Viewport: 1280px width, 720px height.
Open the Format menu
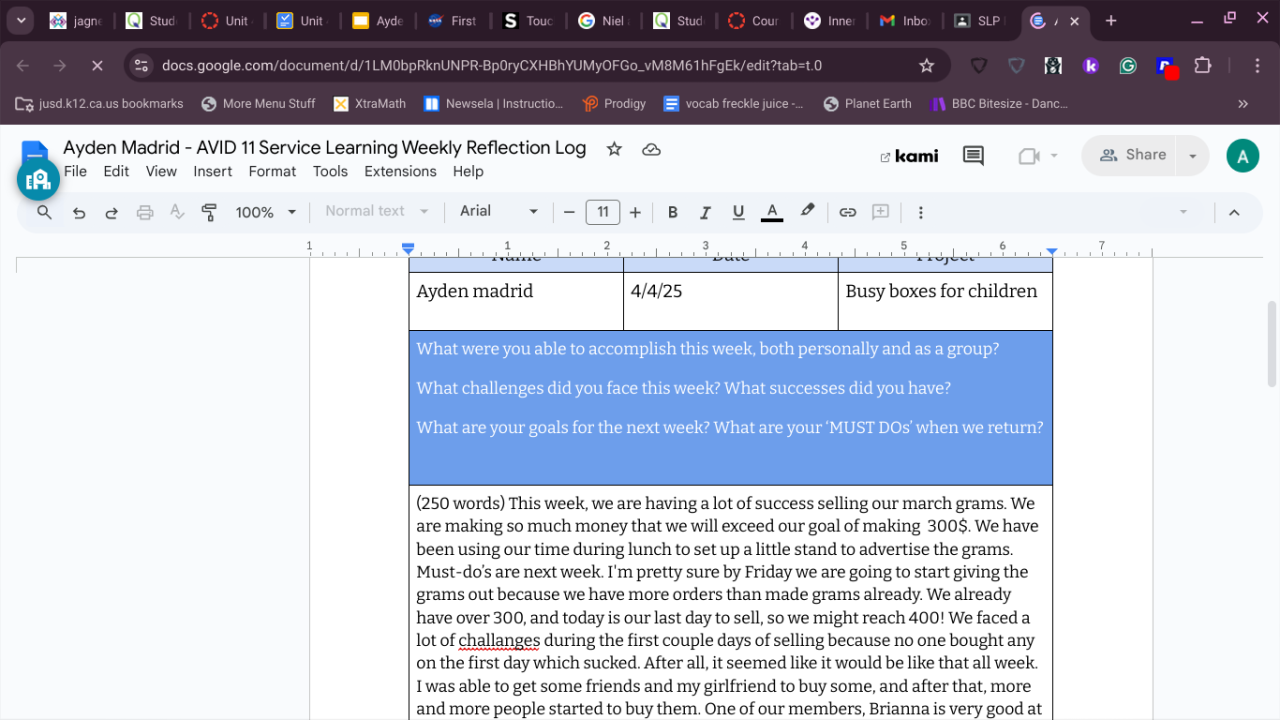point(272,171)
